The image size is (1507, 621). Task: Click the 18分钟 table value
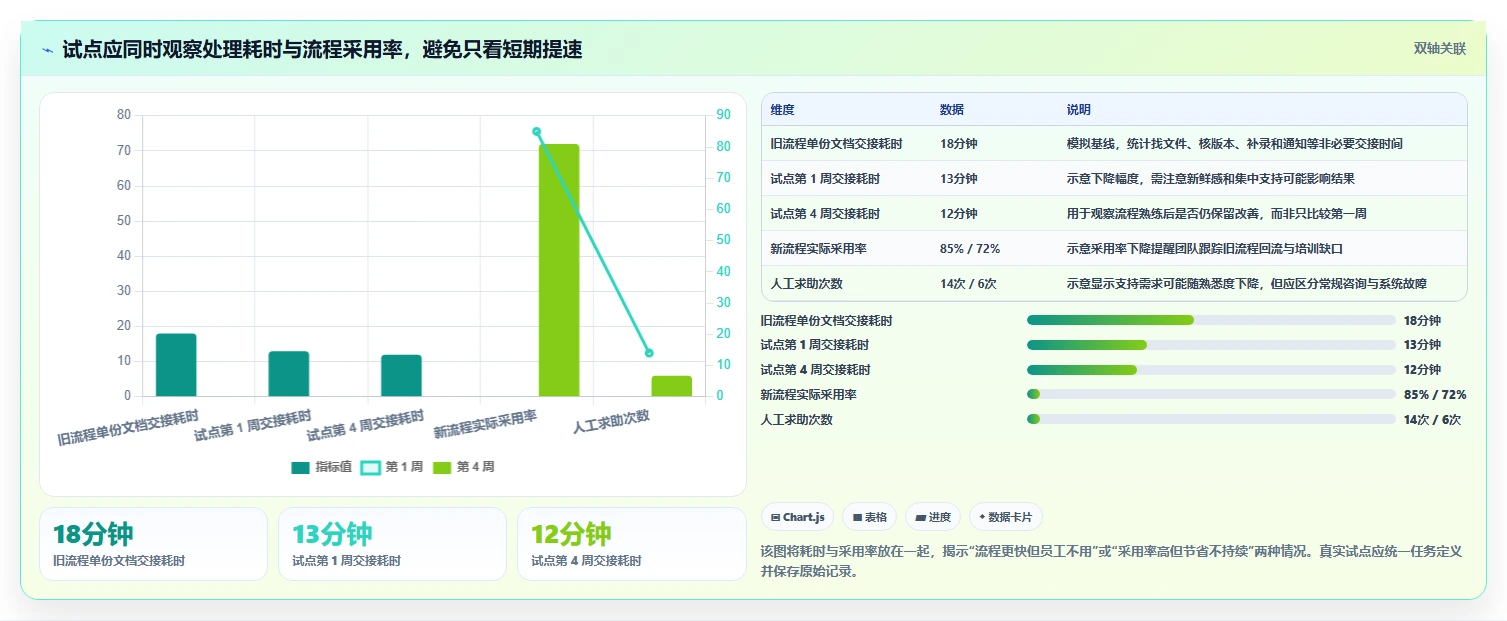958,144
